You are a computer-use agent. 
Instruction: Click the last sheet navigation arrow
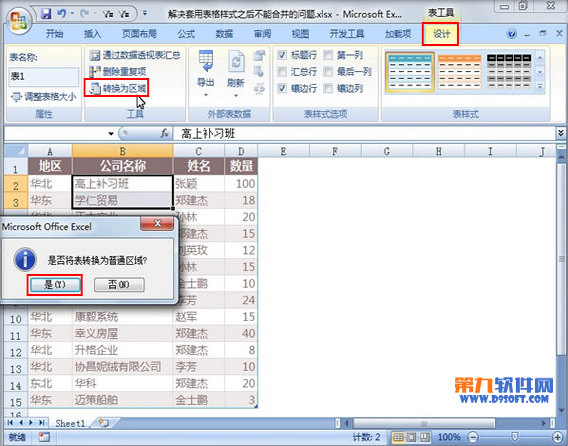pos(42,423)
